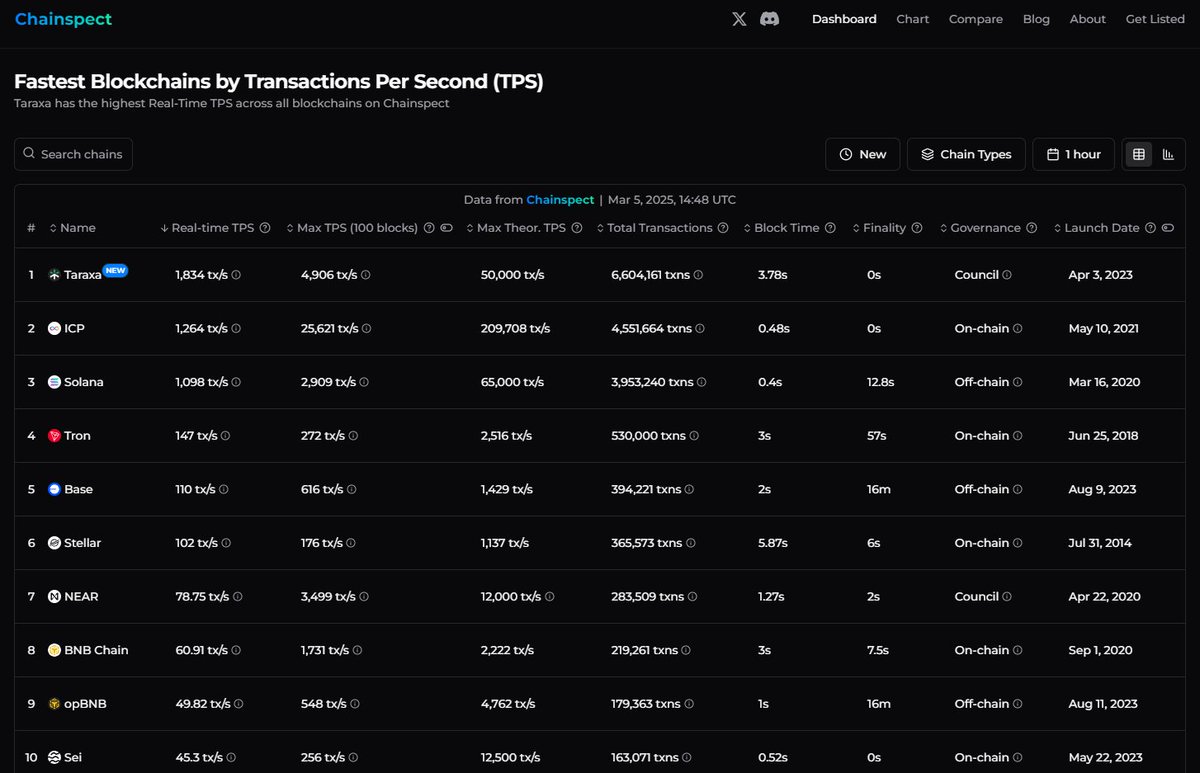Open help icon beside Block Time header
The width and height of the screenshot is (1200, 773).
(830, 228)
